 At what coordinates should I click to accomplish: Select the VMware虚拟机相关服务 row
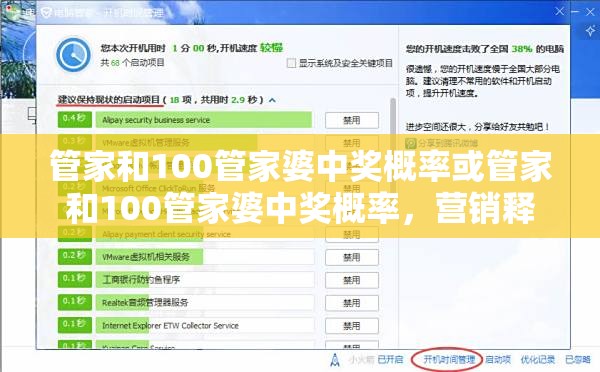pos(205,257)
